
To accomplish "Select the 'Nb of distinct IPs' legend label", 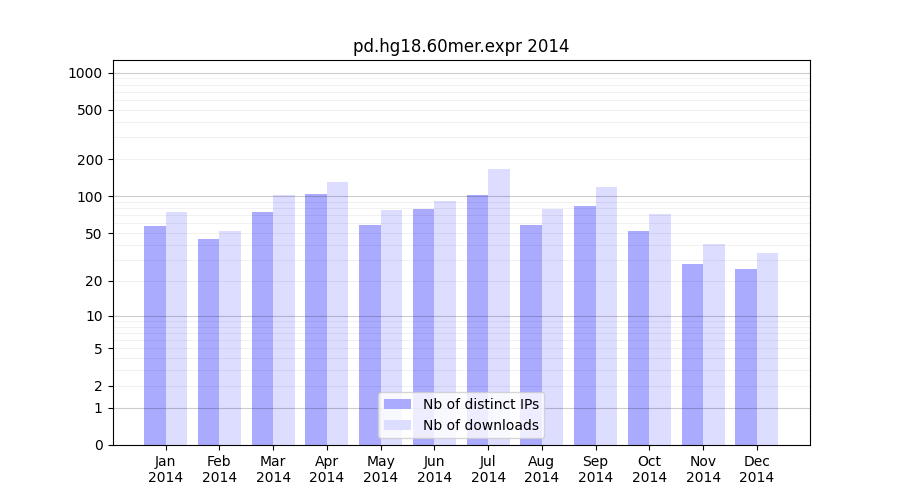I will pyautogui.click(x=480, y=404).
